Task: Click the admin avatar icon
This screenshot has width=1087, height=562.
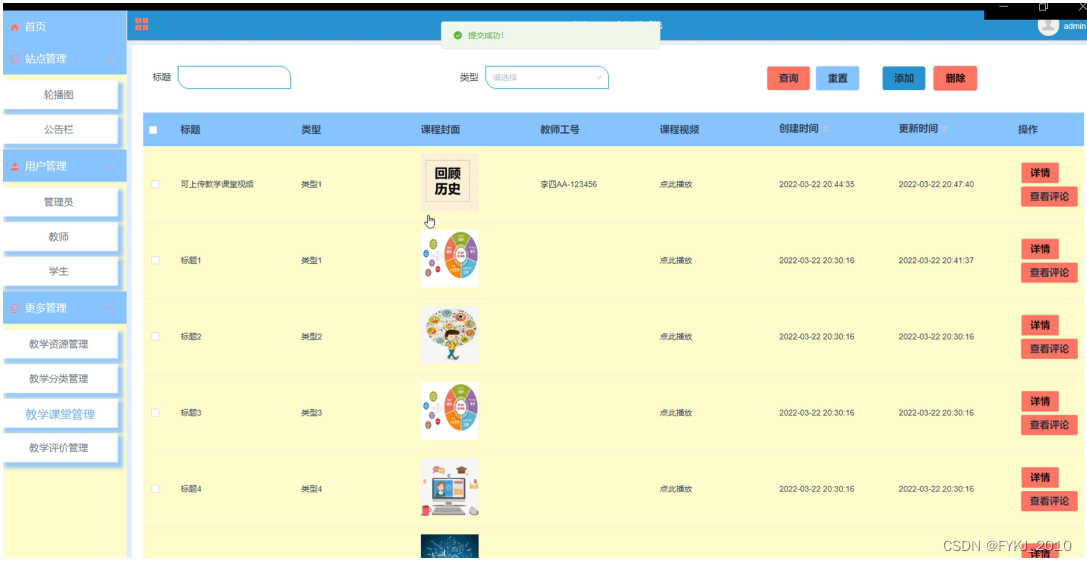Action: [1047, 26]
